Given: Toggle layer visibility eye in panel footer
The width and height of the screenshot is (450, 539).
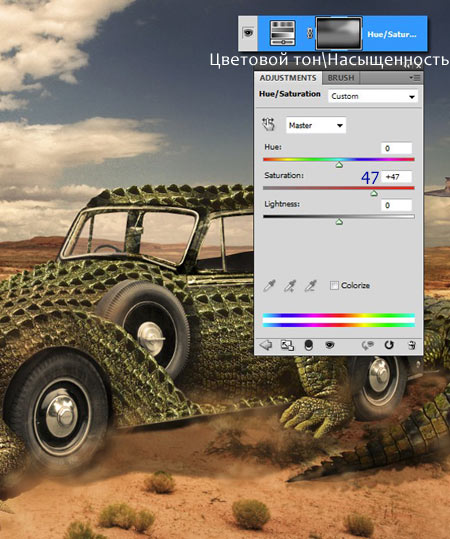Looking at the screenshot, I should 329,344.
